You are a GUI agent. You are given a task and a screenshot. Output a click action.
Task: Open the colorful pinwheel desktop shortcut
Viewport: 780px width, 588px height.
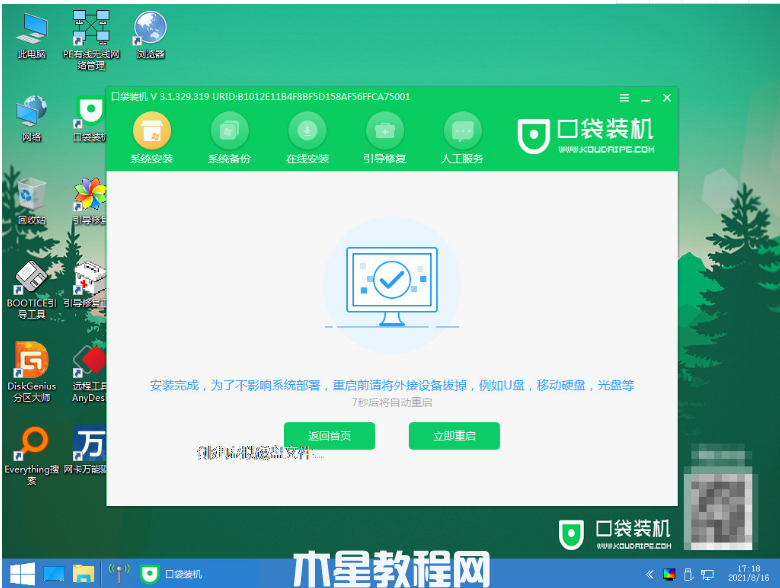click(x=90, y=201)
